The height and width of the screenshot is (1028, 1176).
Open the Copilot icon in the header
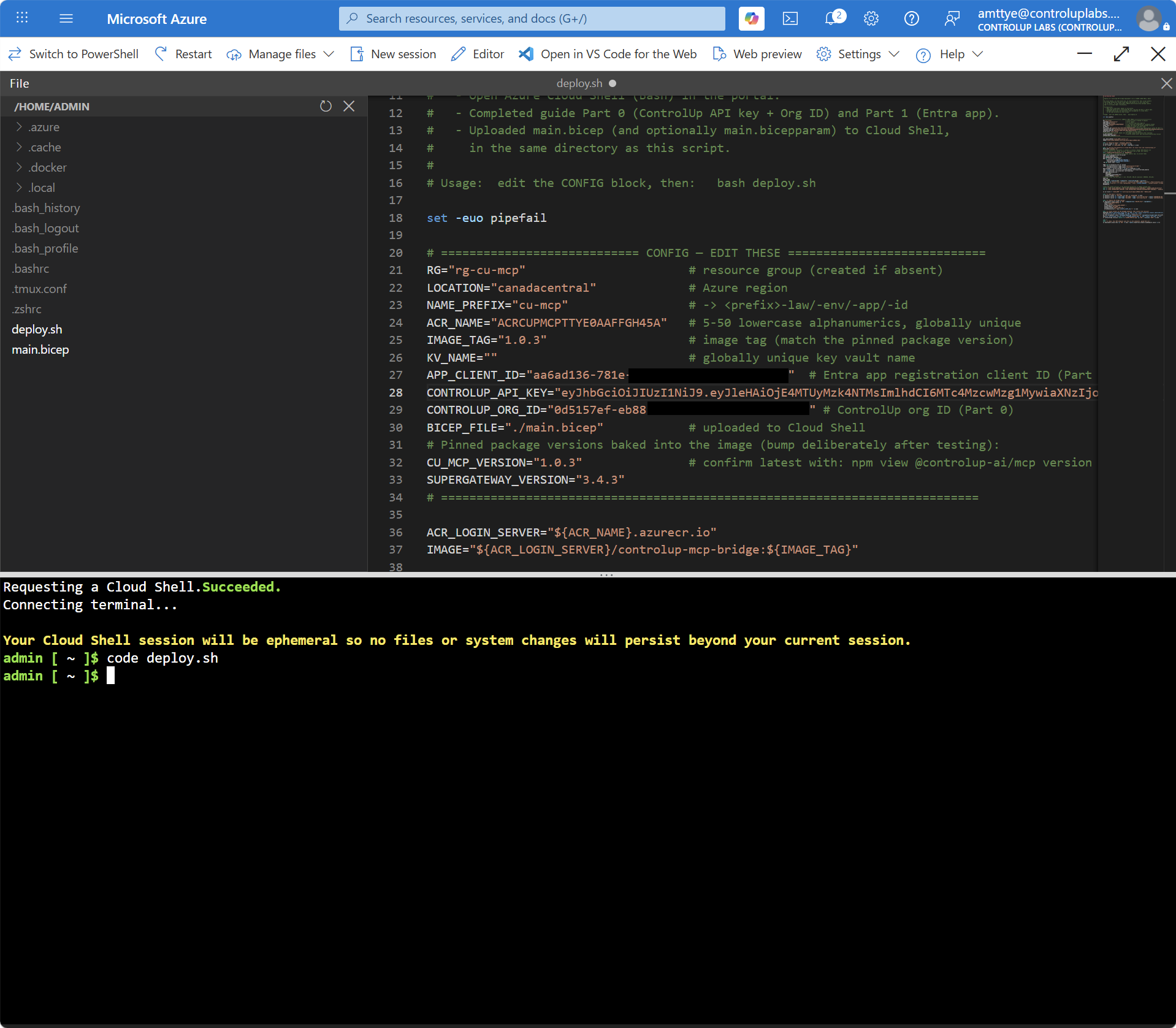(x=751, y=18)
